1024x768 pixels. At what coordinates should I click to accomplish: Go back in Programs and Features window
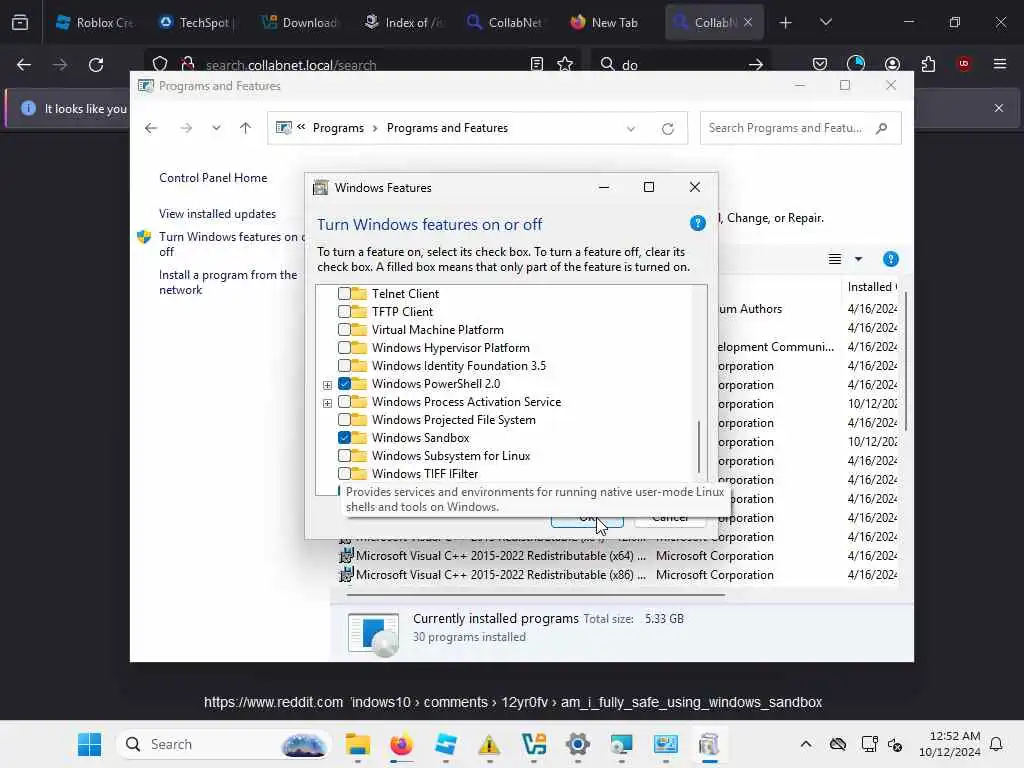coord(151,128)
